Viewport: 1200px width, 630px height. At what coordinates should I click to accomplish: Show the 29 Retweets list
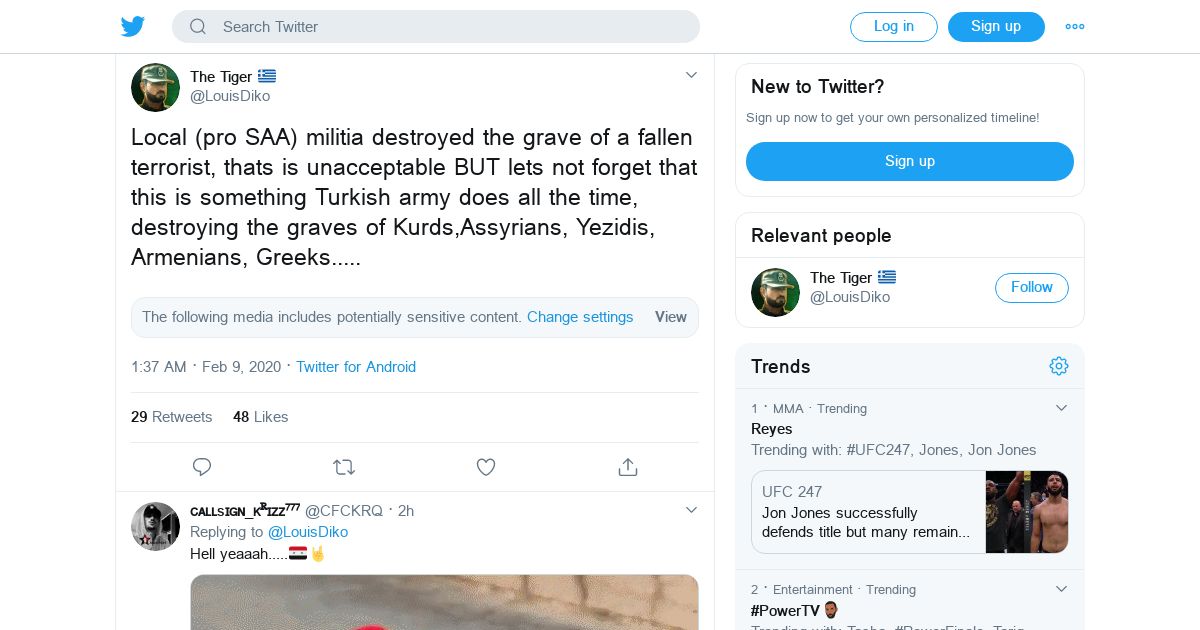pos(171,417)
